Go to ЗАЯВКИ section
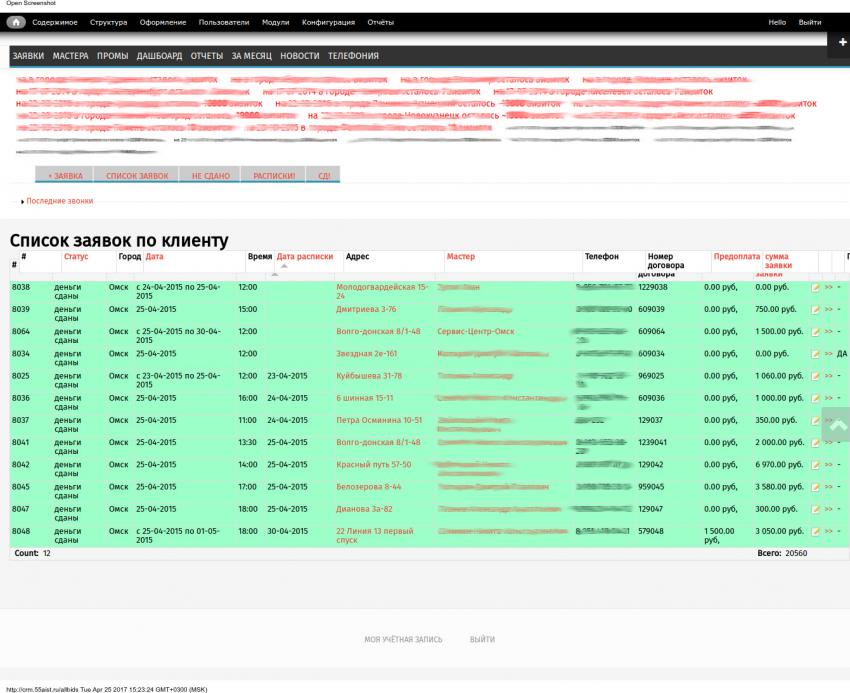 (28, 56)
